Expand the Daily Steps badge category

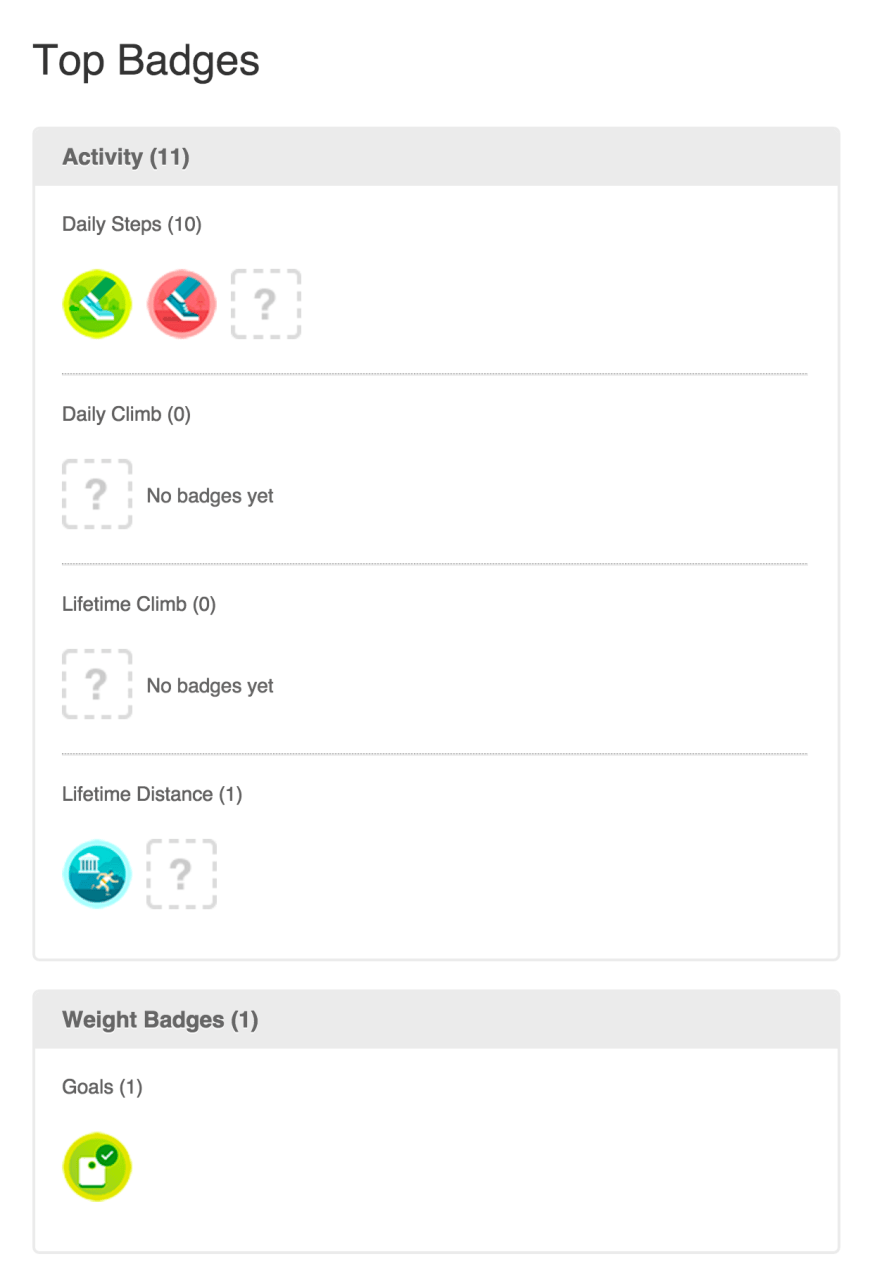131,224
